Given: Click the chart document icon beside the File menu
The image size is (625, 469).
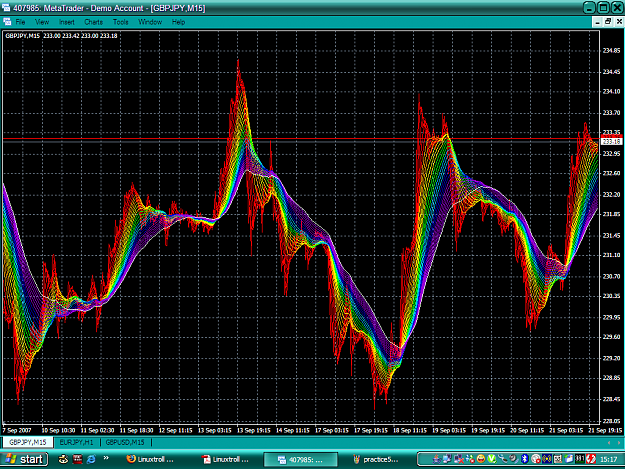Looking at the screenshot, I should tap(7, 22).
